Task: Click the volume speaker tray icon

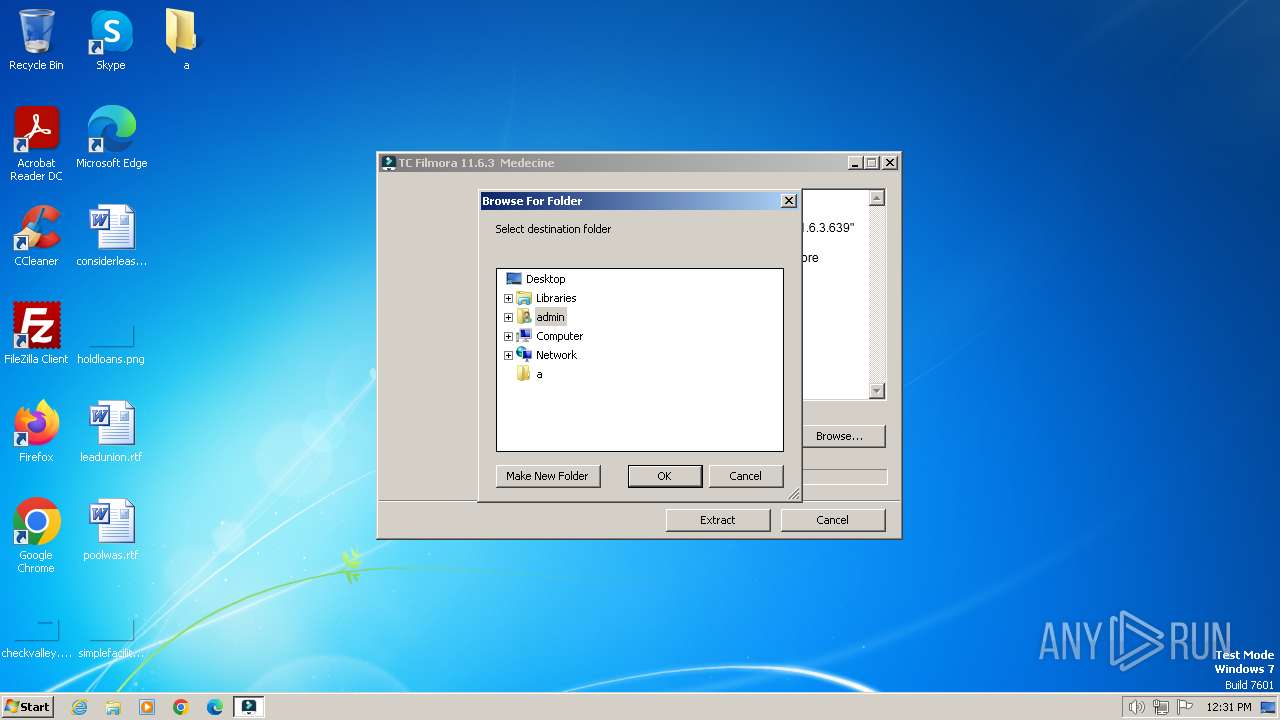Action: [1136, 707]
